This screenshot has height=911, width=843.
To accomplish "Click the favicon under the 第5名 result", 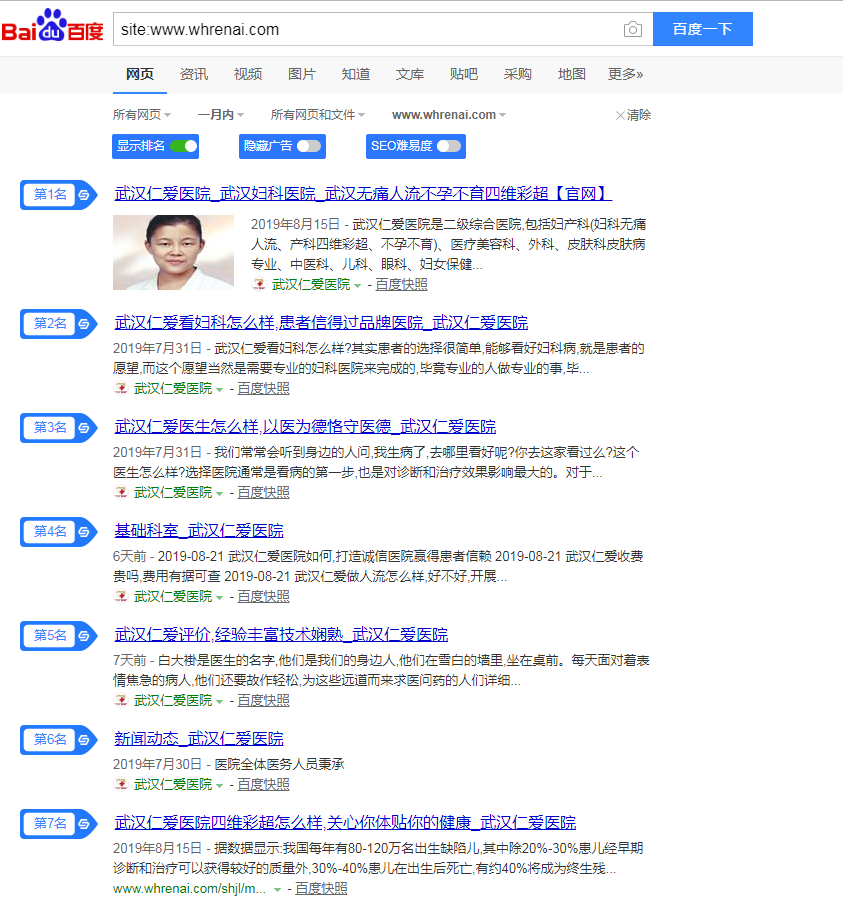I will (121, 700).
